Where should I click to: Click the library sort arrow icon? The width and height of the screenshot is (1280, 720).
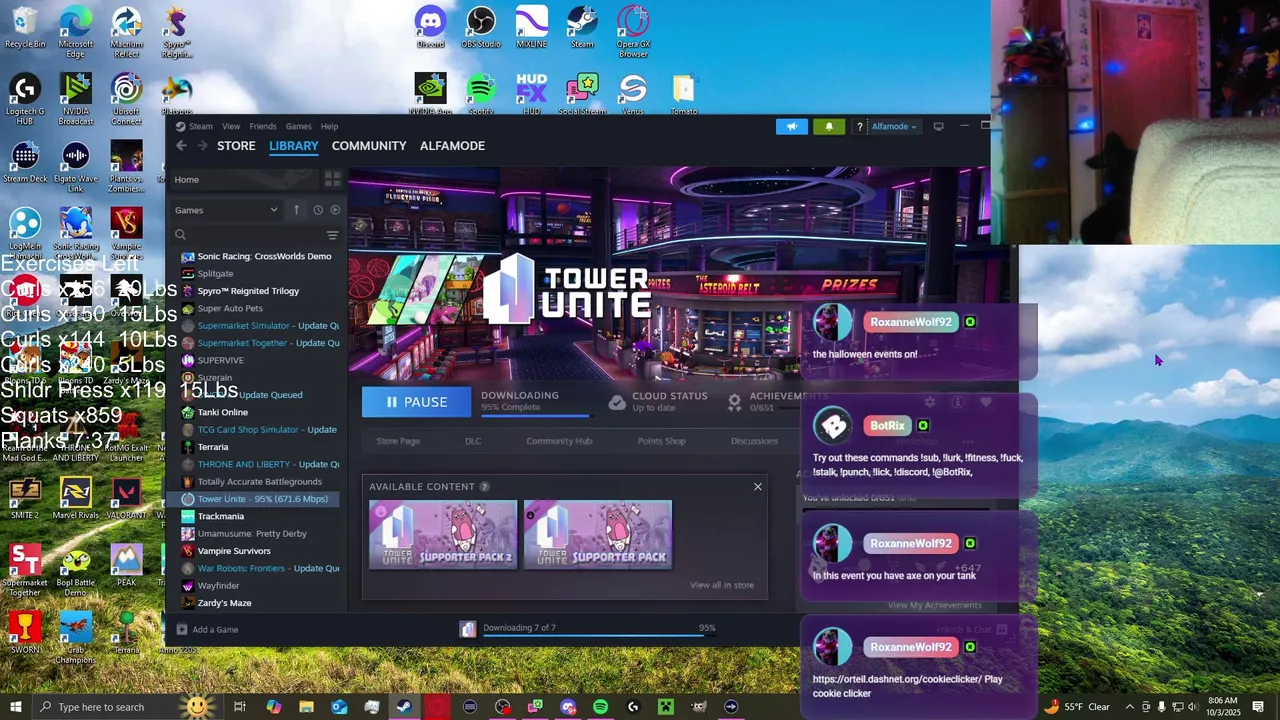(296, 210)
